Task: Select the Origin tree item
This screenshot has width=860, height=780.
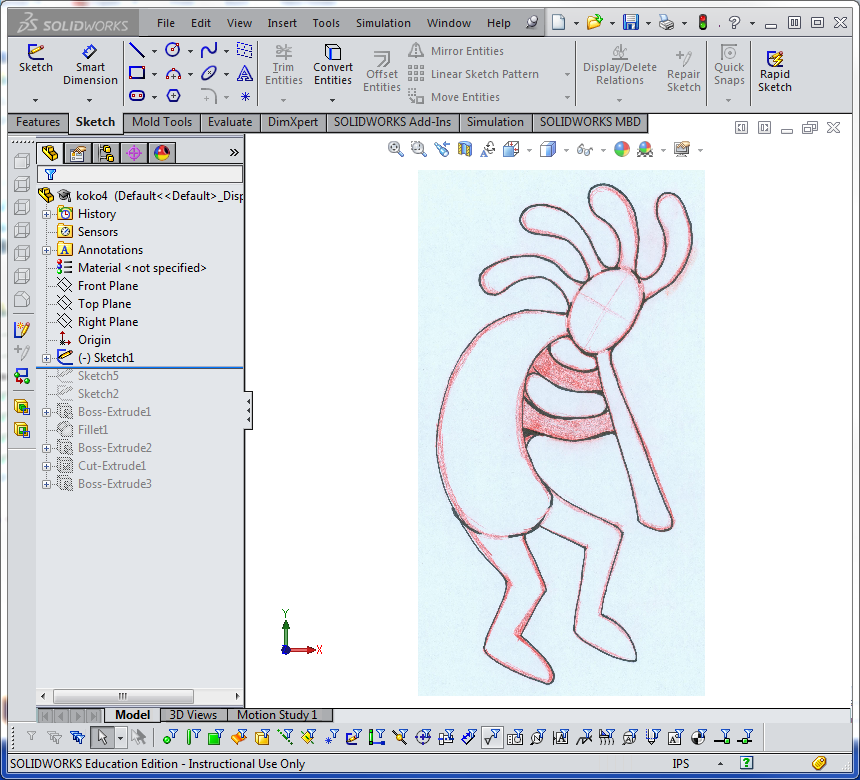Action: (x=94, y=340)
